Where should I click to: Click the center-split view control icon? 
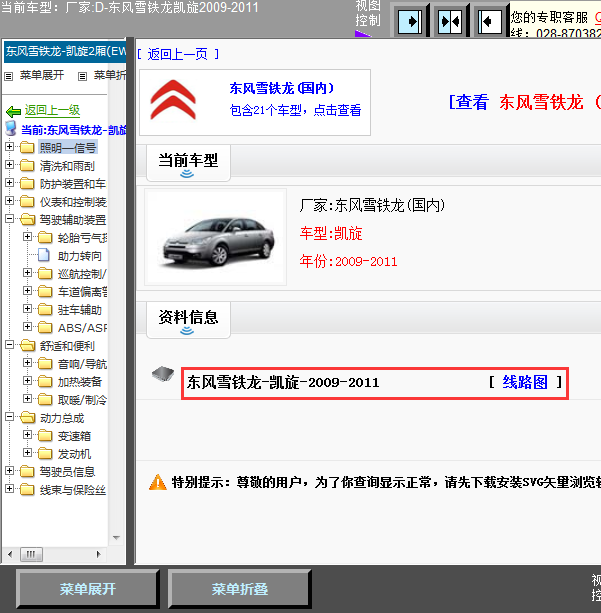[x=449, y=20]
